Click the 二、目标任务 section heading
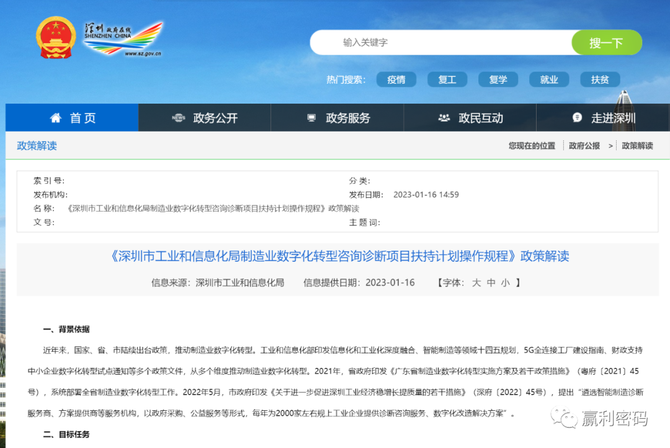 point(66,434)
